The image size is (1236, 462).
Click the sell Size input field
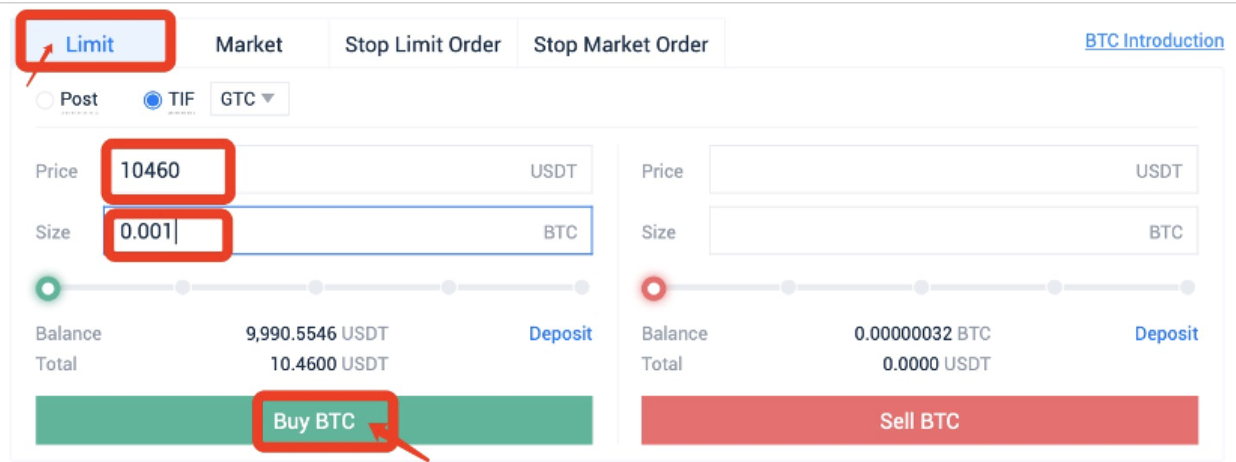[952, 232]
